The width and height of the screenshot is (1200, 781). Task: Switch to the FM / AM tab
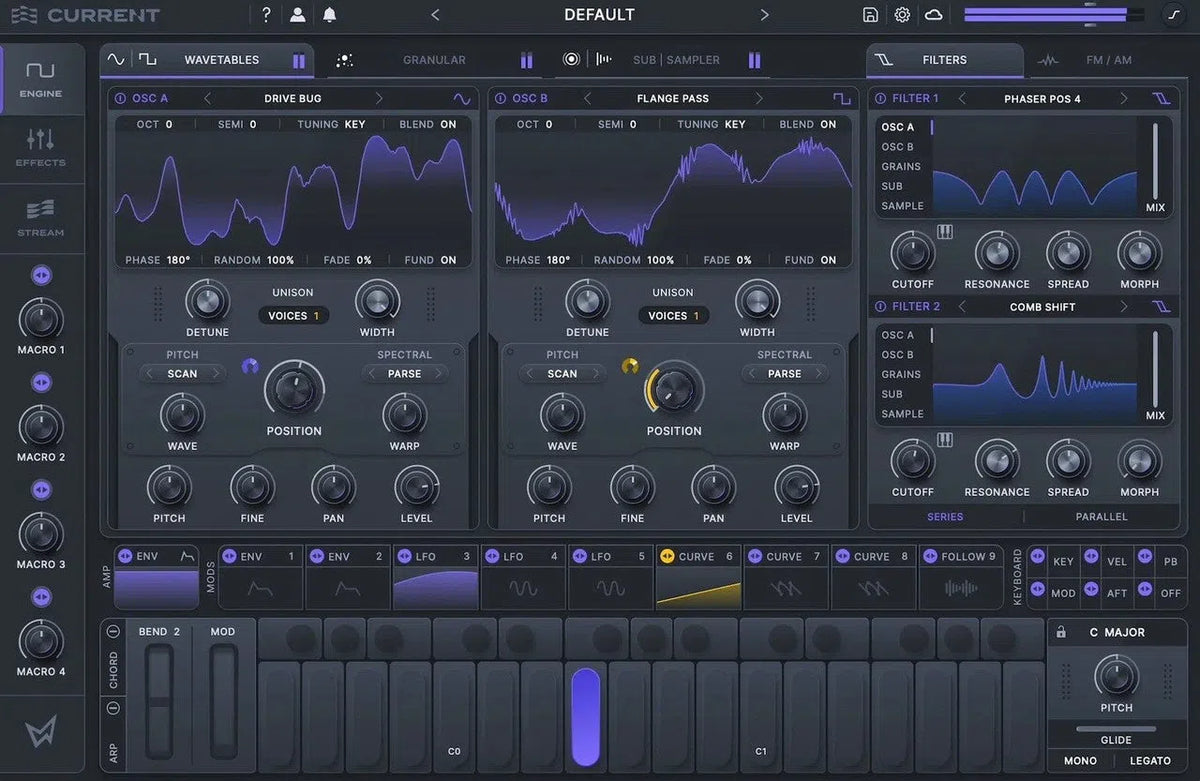point(1107,59)
